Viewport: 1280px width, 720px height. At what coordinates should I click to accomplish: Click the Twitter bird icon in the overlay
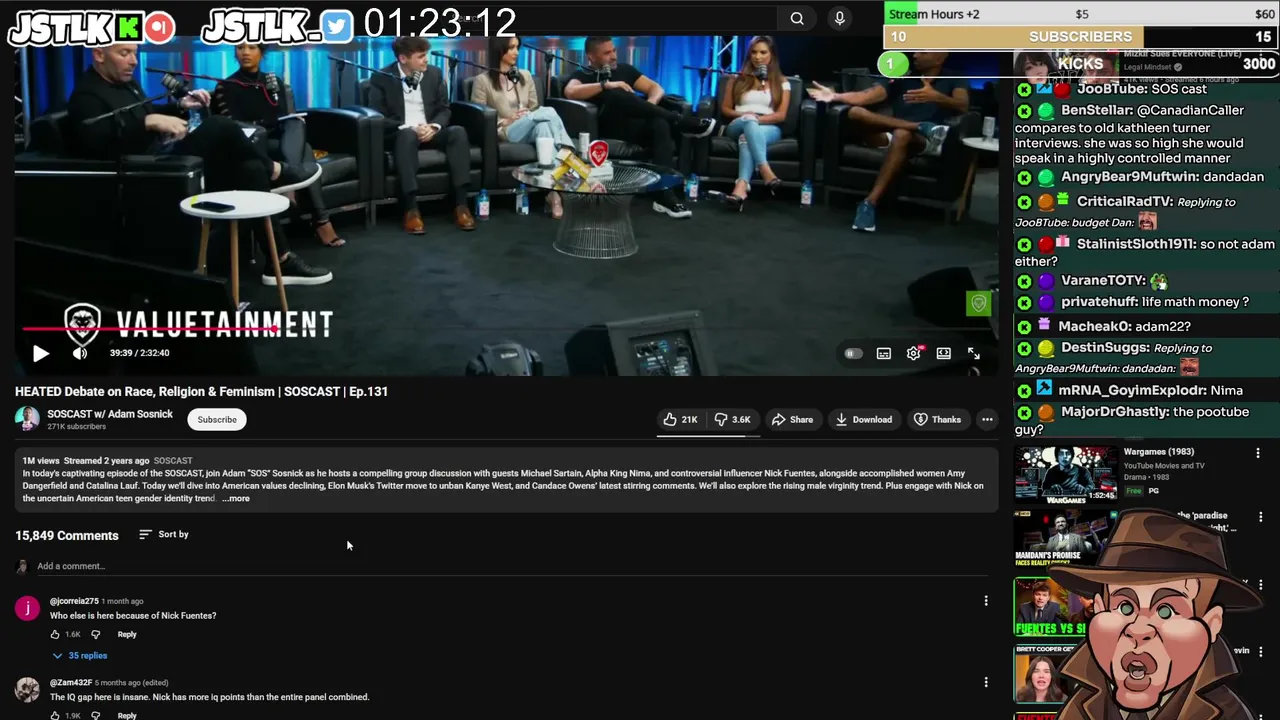coord(337,27)
